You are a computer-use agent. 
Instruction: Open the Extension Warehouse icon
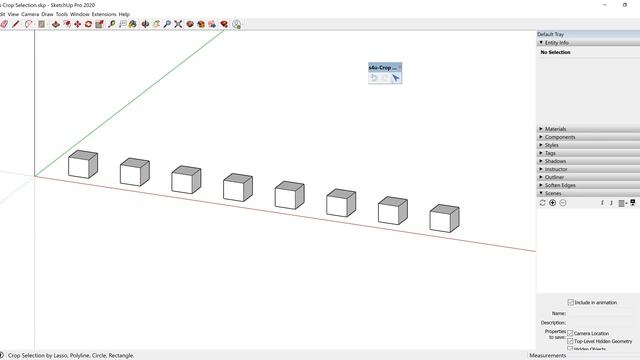click(x=201, y=24)
